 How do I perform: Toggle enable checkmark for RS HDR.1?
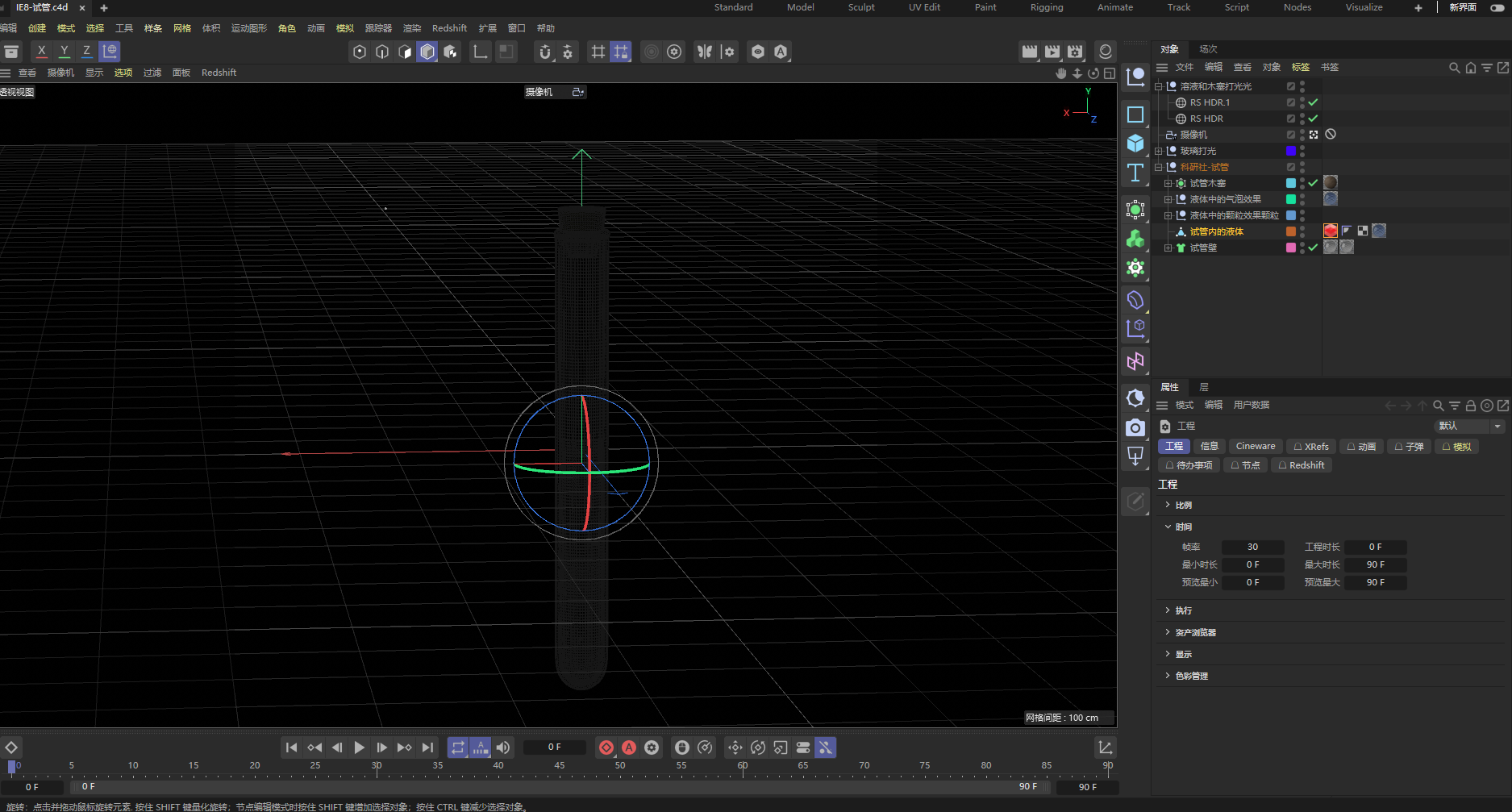(1313, 102)
